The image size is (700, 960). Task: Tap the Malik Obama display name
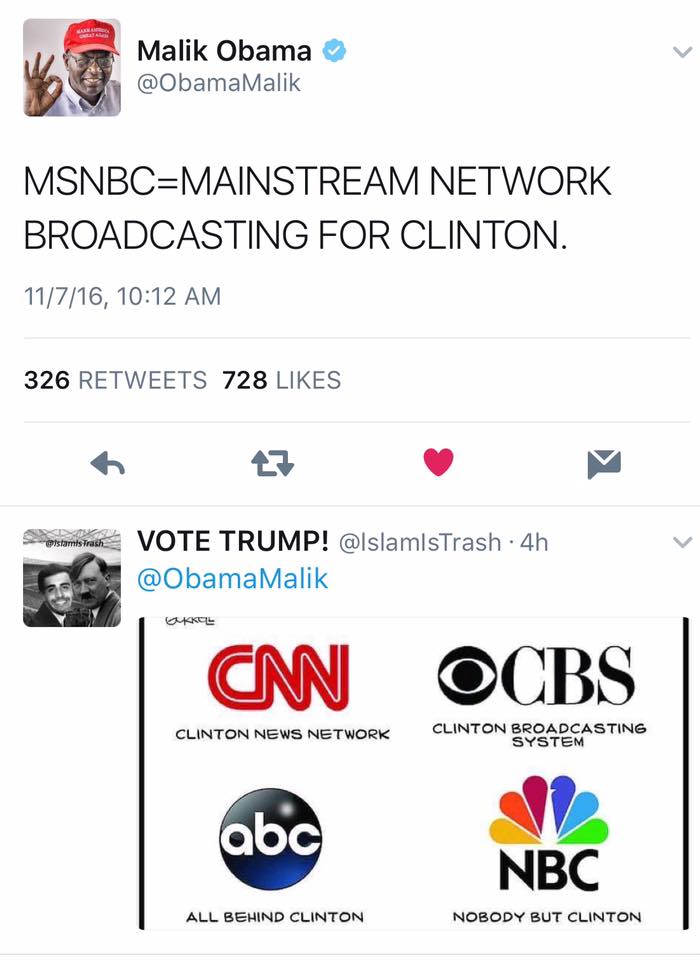224,51
